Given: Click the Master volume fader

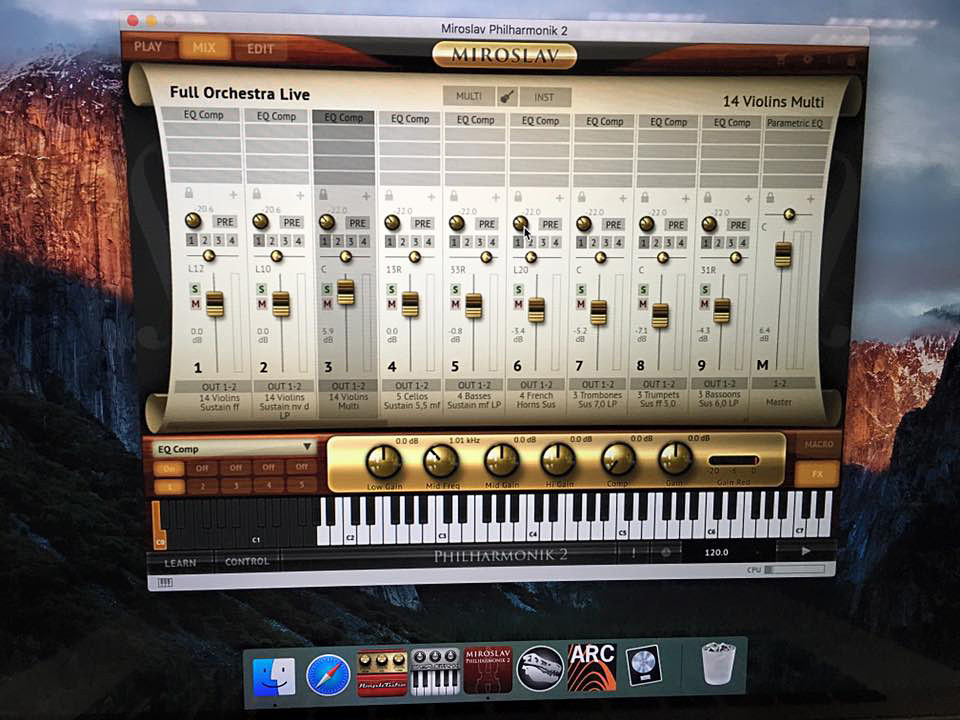Looking at the screenshot, I should pyautogui.click(x=783, y=255).
